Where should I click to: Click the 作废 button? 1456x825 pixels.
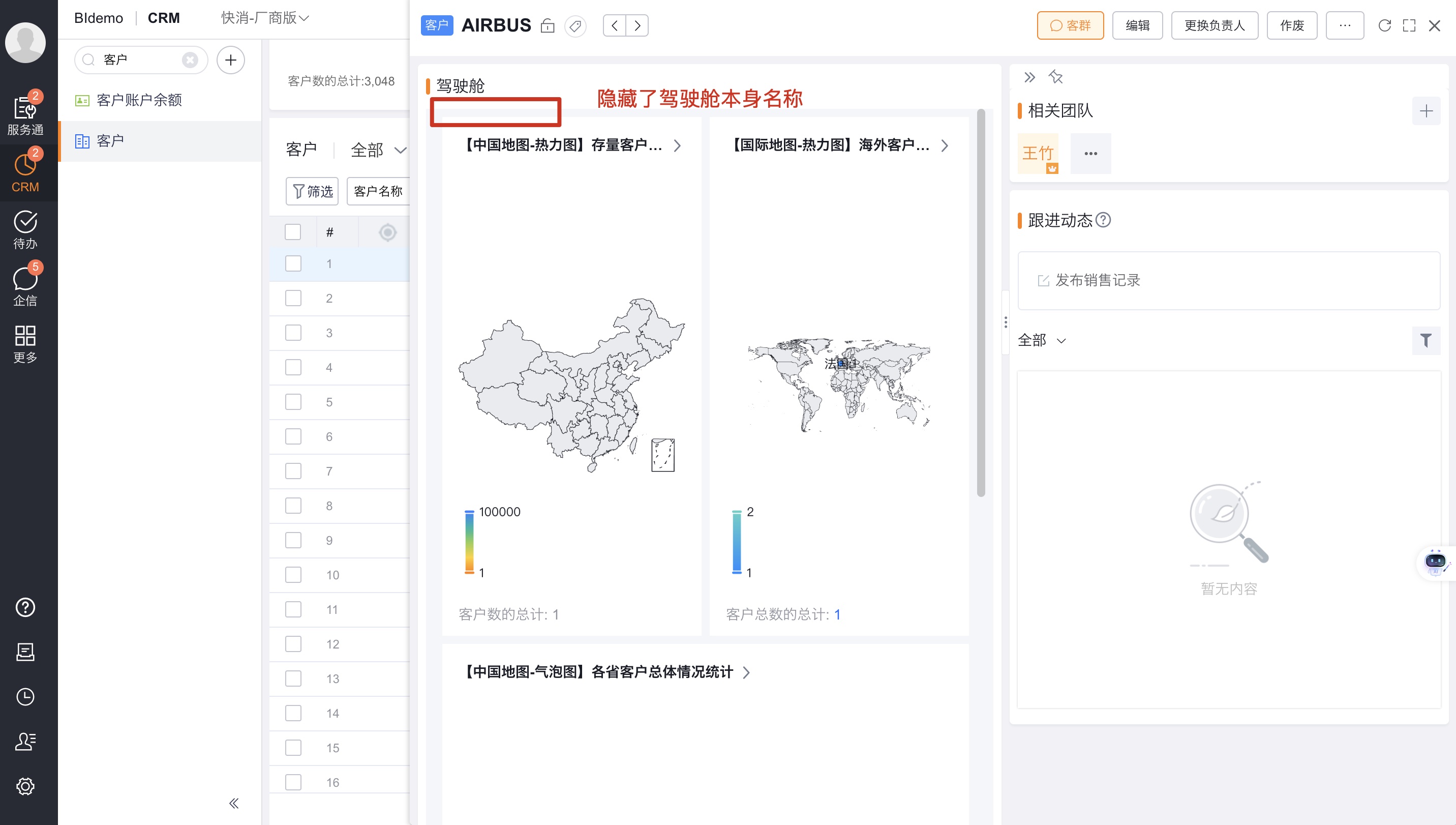(1292, 26)
